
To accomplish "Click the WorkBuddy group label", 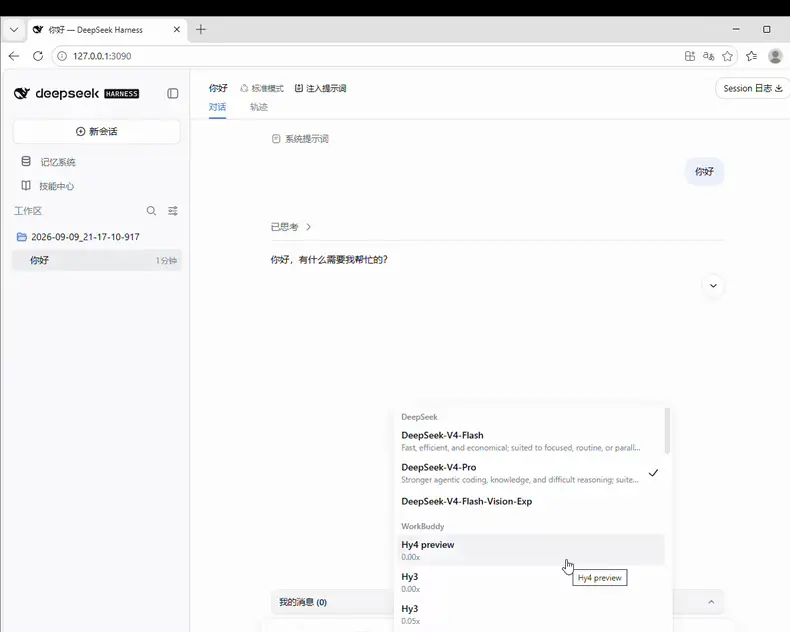I will tap(423, 526).
